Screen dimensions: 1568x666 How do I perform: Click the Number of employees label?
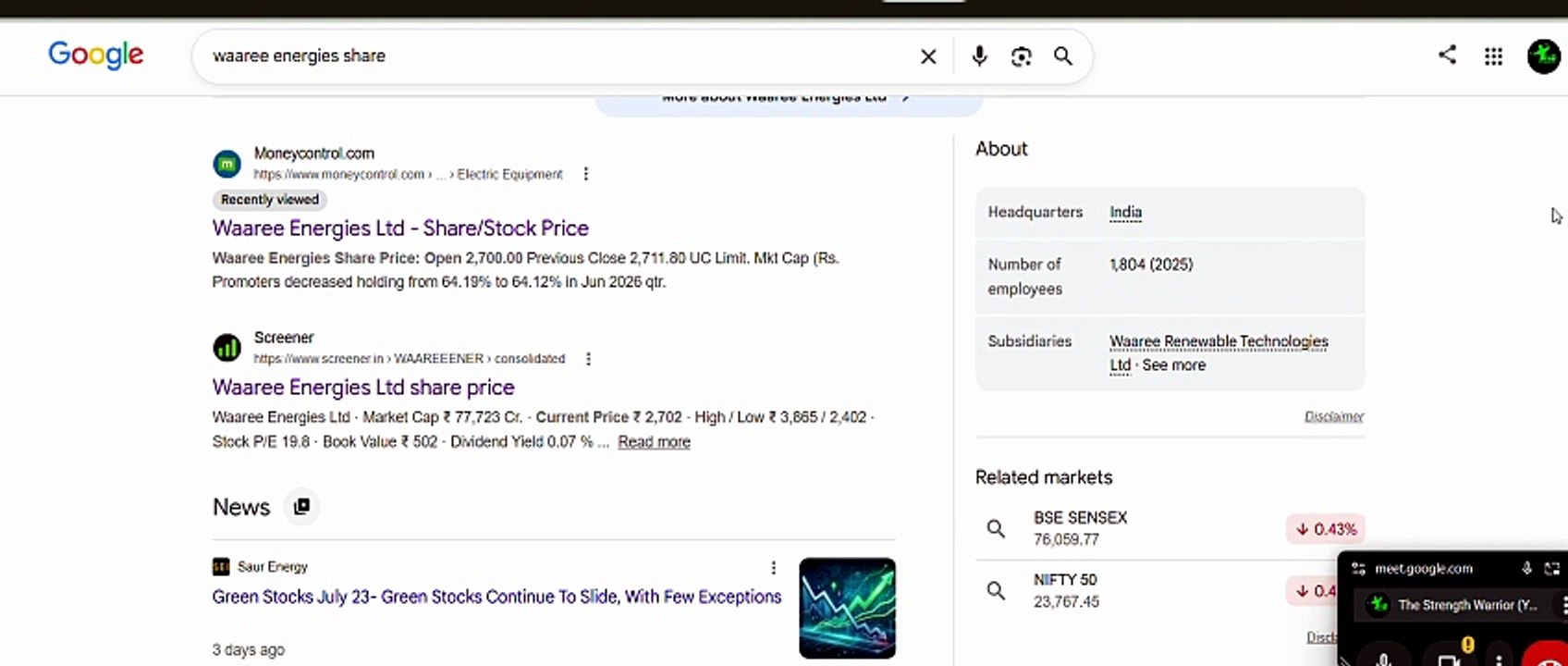pyautogui.click(x=1025, y=277)
